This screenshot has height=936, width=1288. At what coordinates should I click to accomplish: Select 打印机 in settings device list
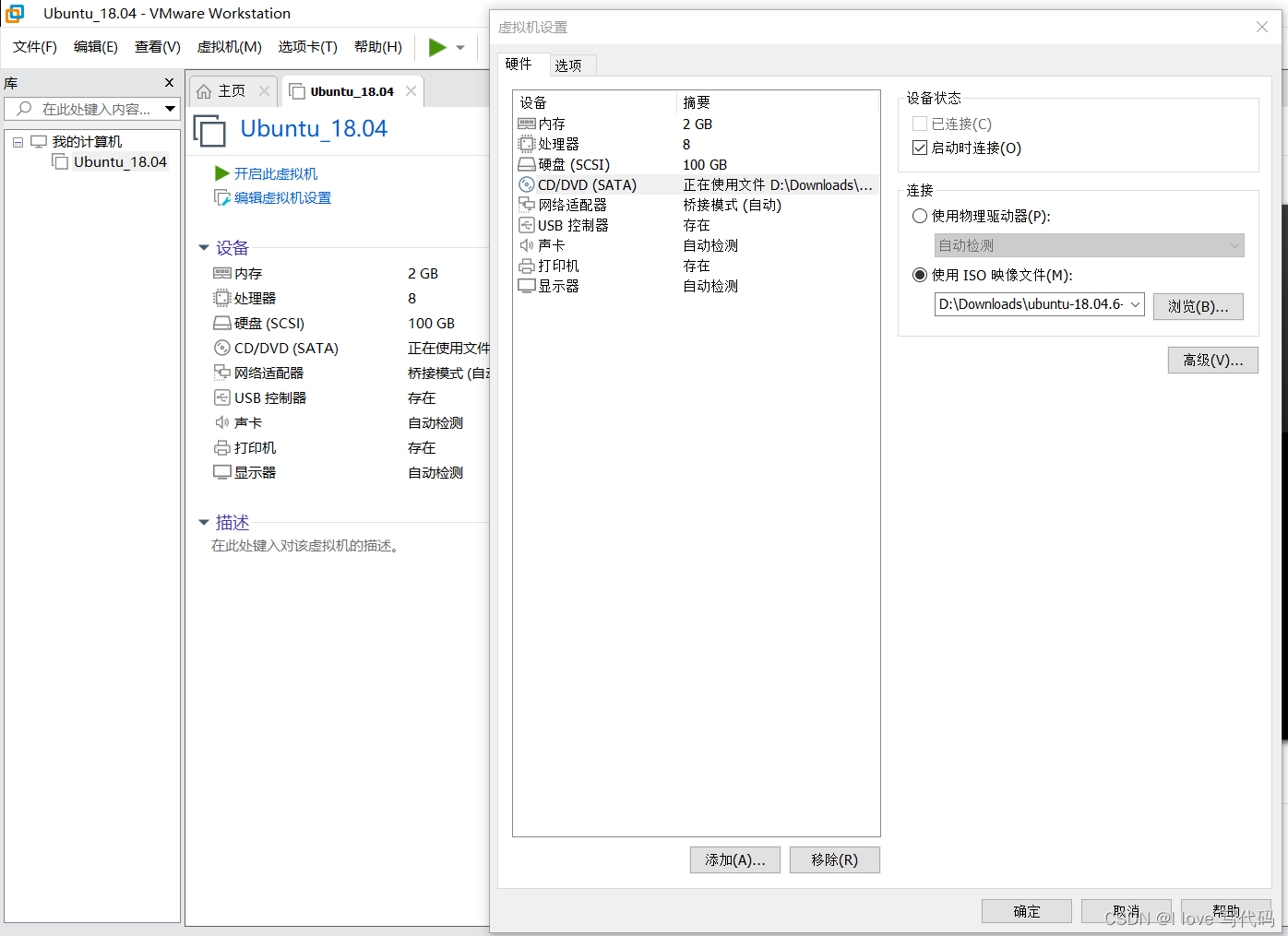pos(696,266)
